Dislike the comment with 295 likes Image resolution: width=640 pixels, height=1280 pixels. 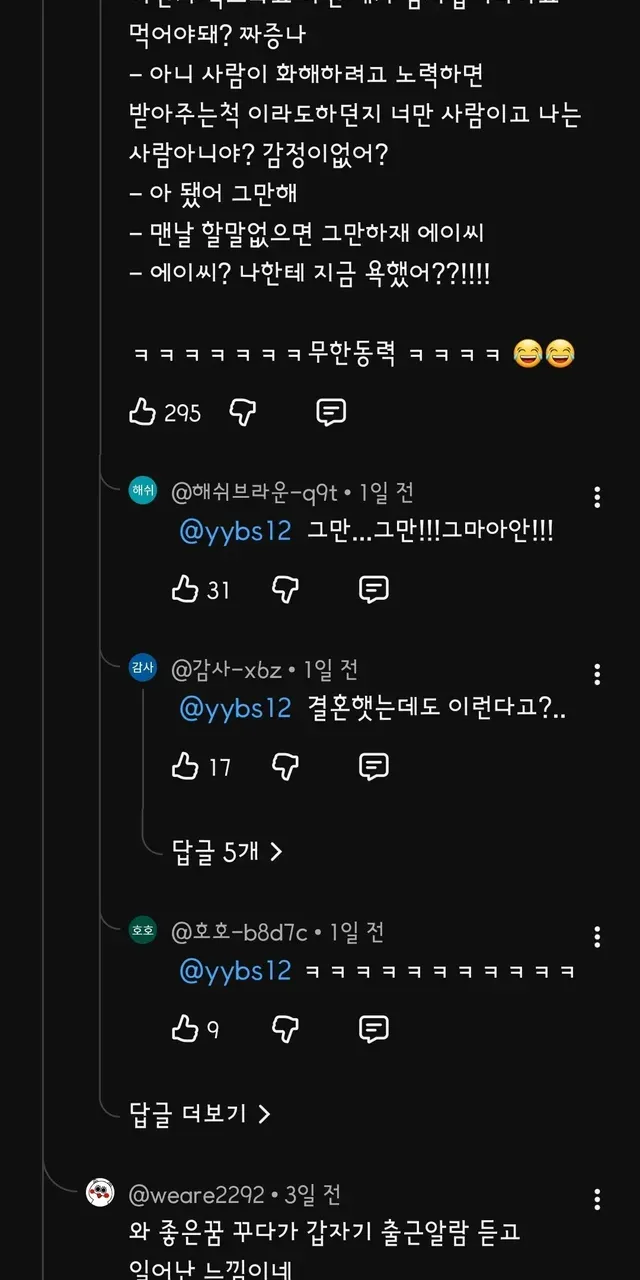point(243,412)
